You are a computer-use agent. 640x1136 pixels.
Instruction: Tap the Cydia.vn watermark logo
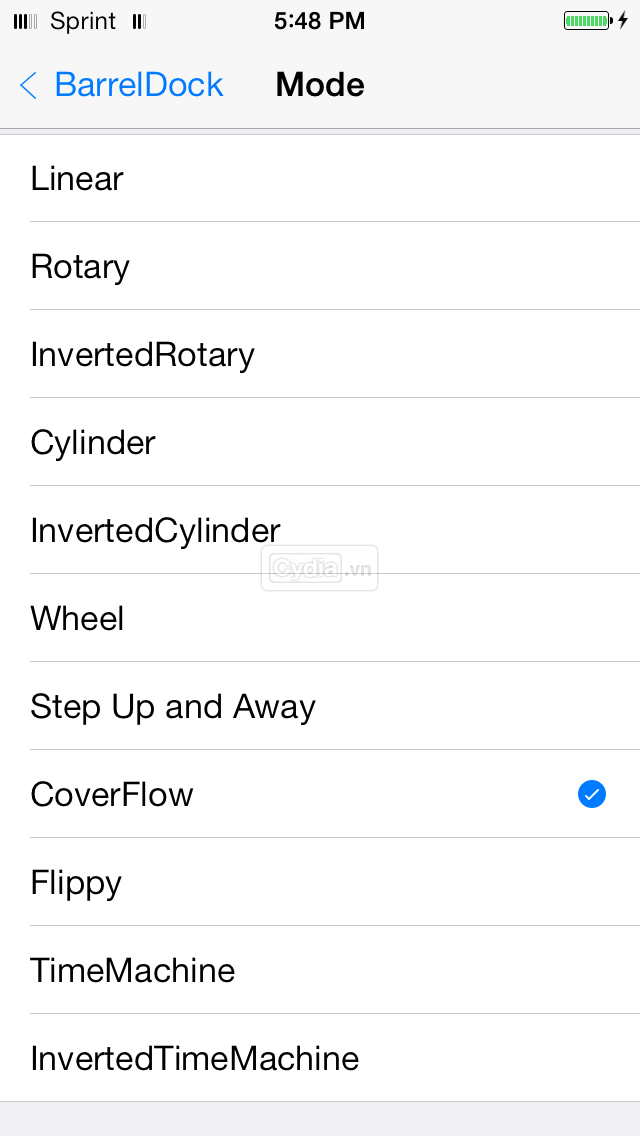pos(320,568)
